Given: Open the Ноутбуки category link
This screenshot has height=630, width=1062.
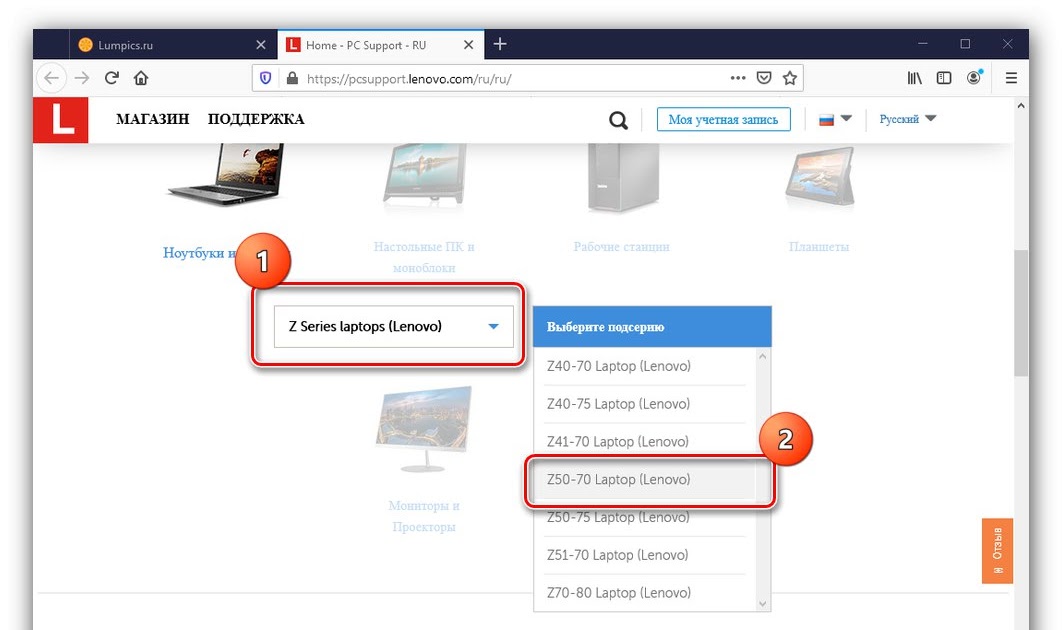Looking at the screenshot, I should click(199, 253).
